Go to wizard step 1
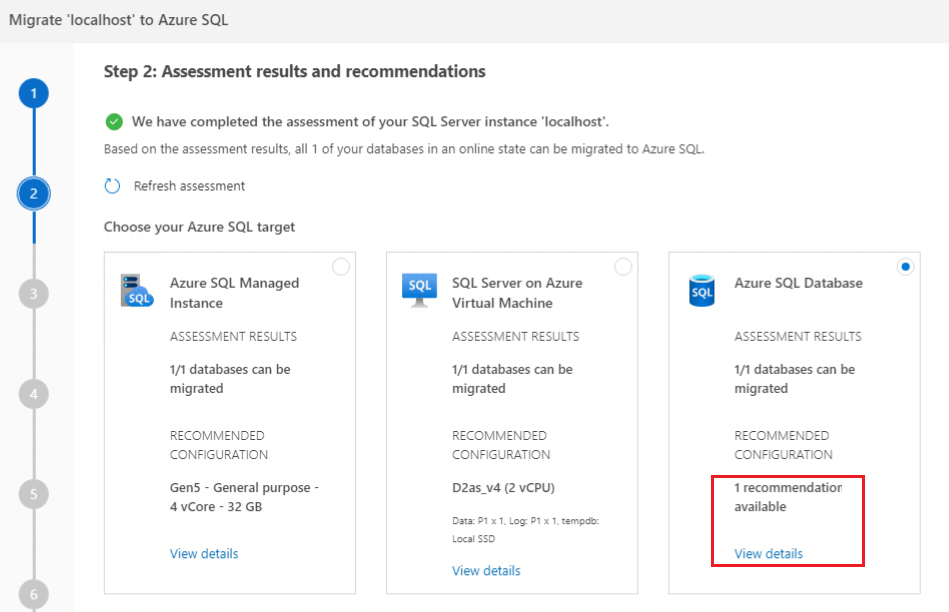The width and height of the screenshot is (949, 612). coord(34,94)
